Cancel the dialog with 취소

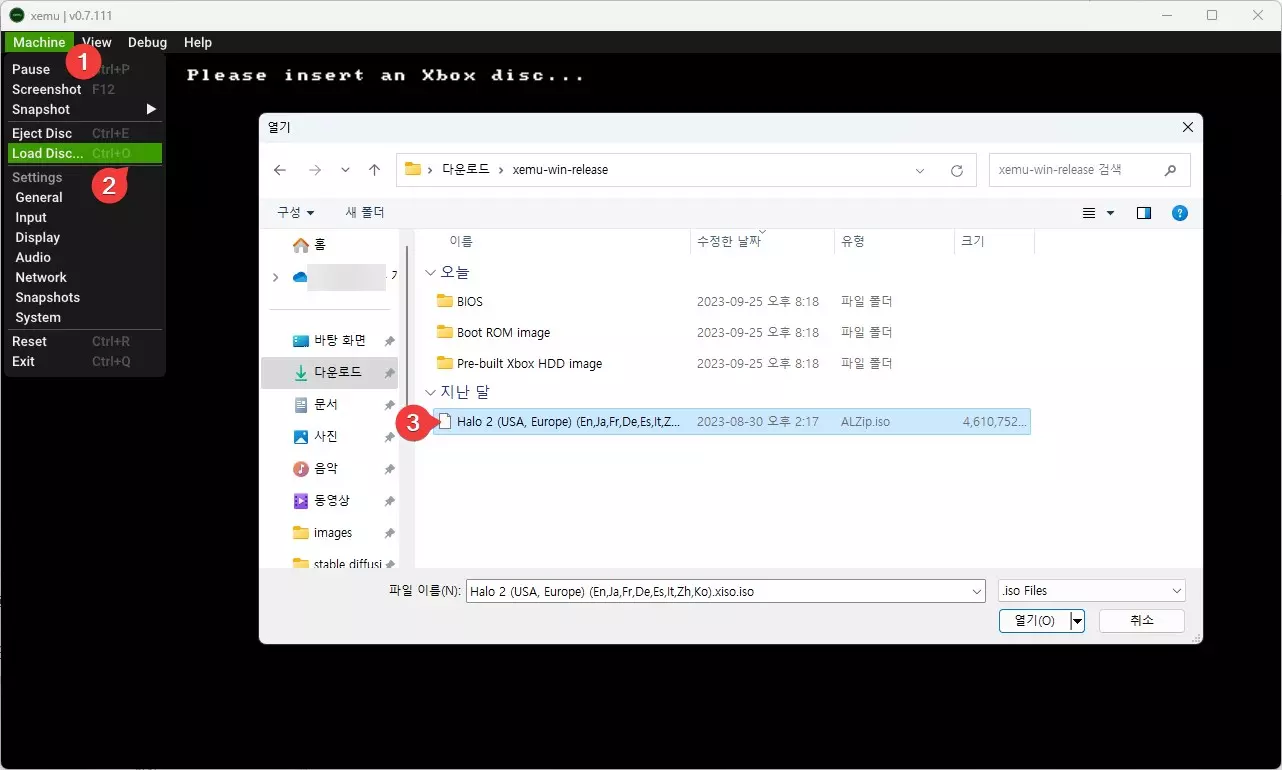[x=1142, y=621]
